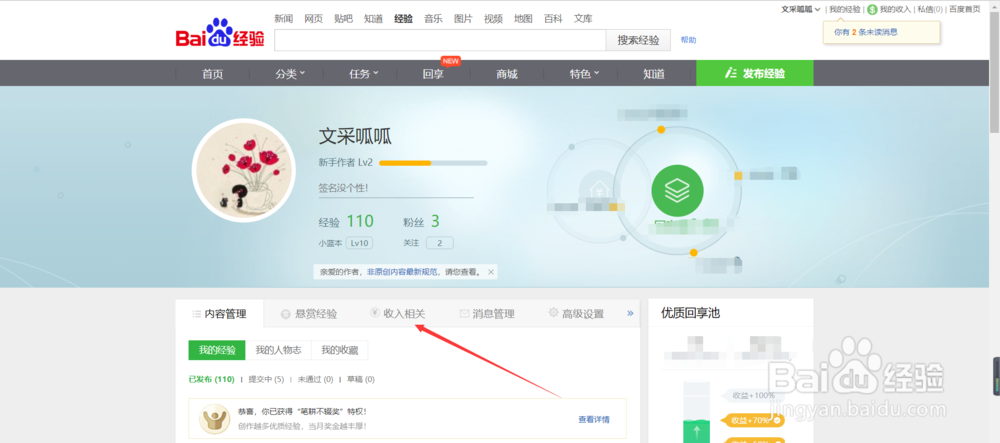1000x443 pixels.
Task: Open the 查看详情 link
Action: 594,419
